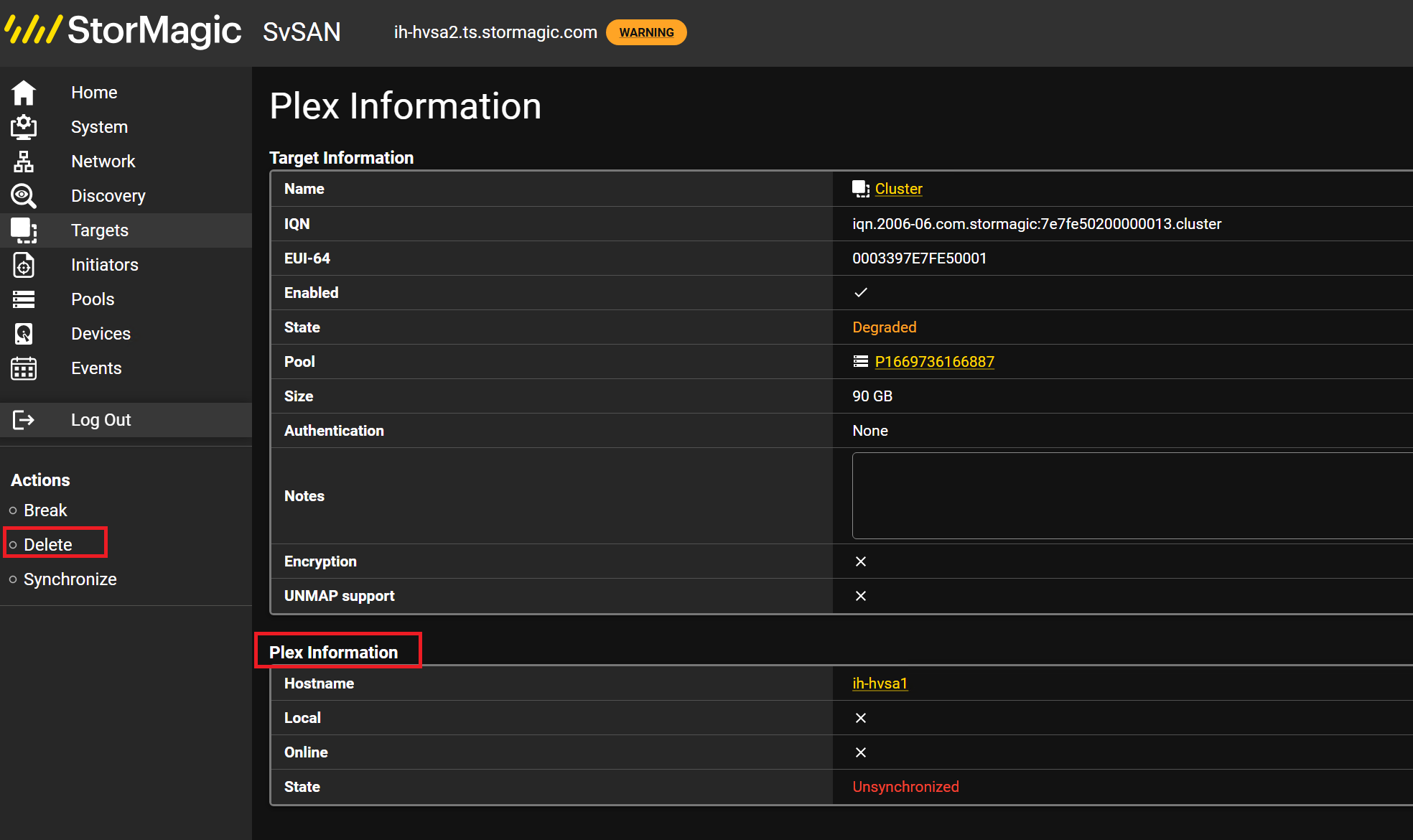Click the IQN value text

pos(1036,224)
